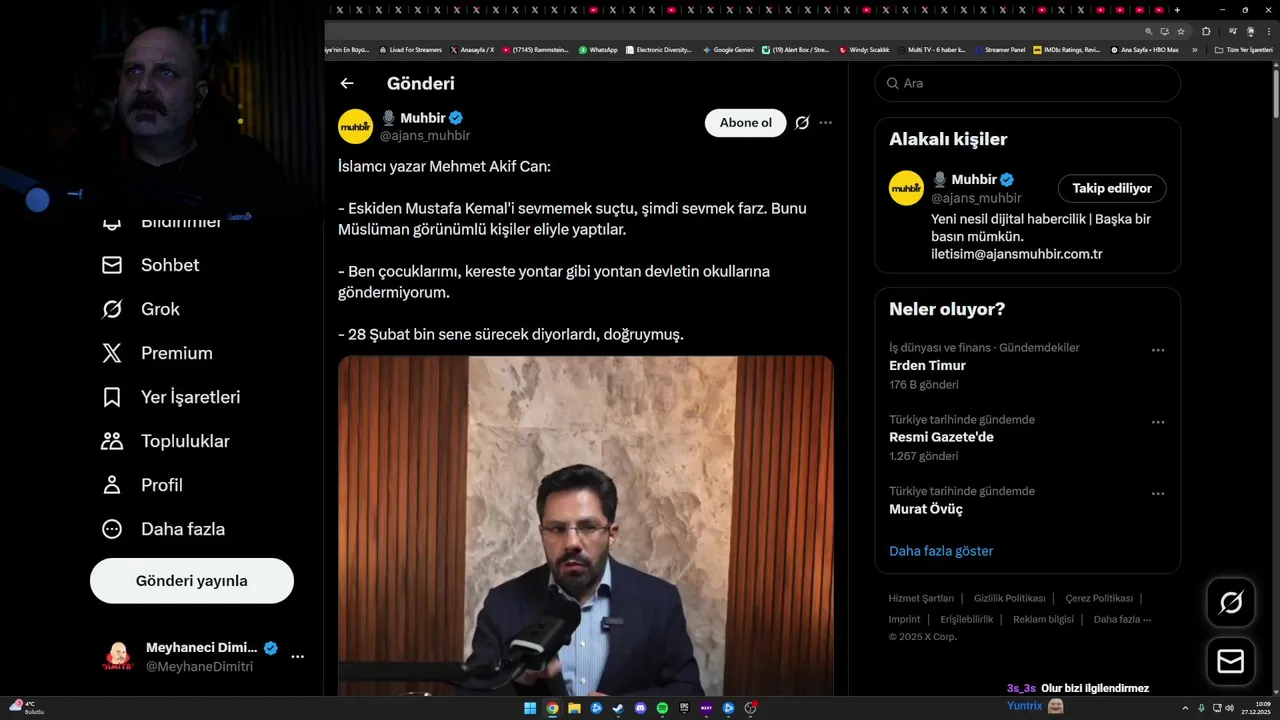Open Gizlilik Politikası footer link
The image size is (1280, 720).
[x=1010, y=598]
